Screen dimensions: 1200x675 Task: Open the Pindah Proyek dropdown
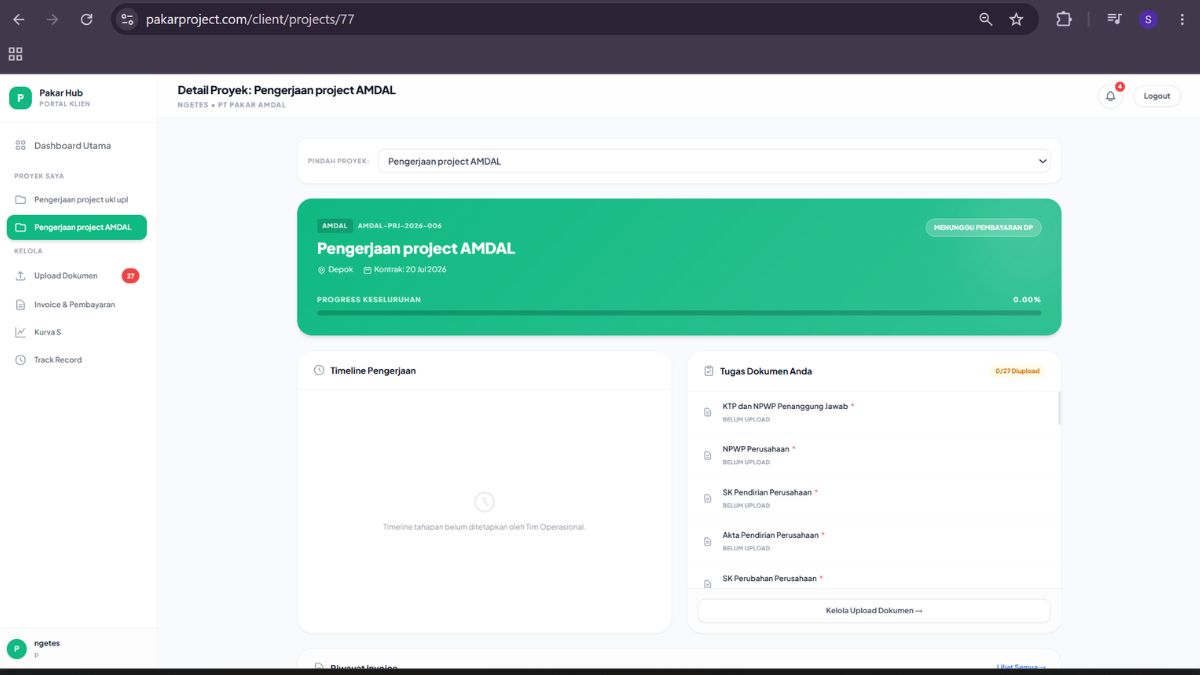point(714,161)
